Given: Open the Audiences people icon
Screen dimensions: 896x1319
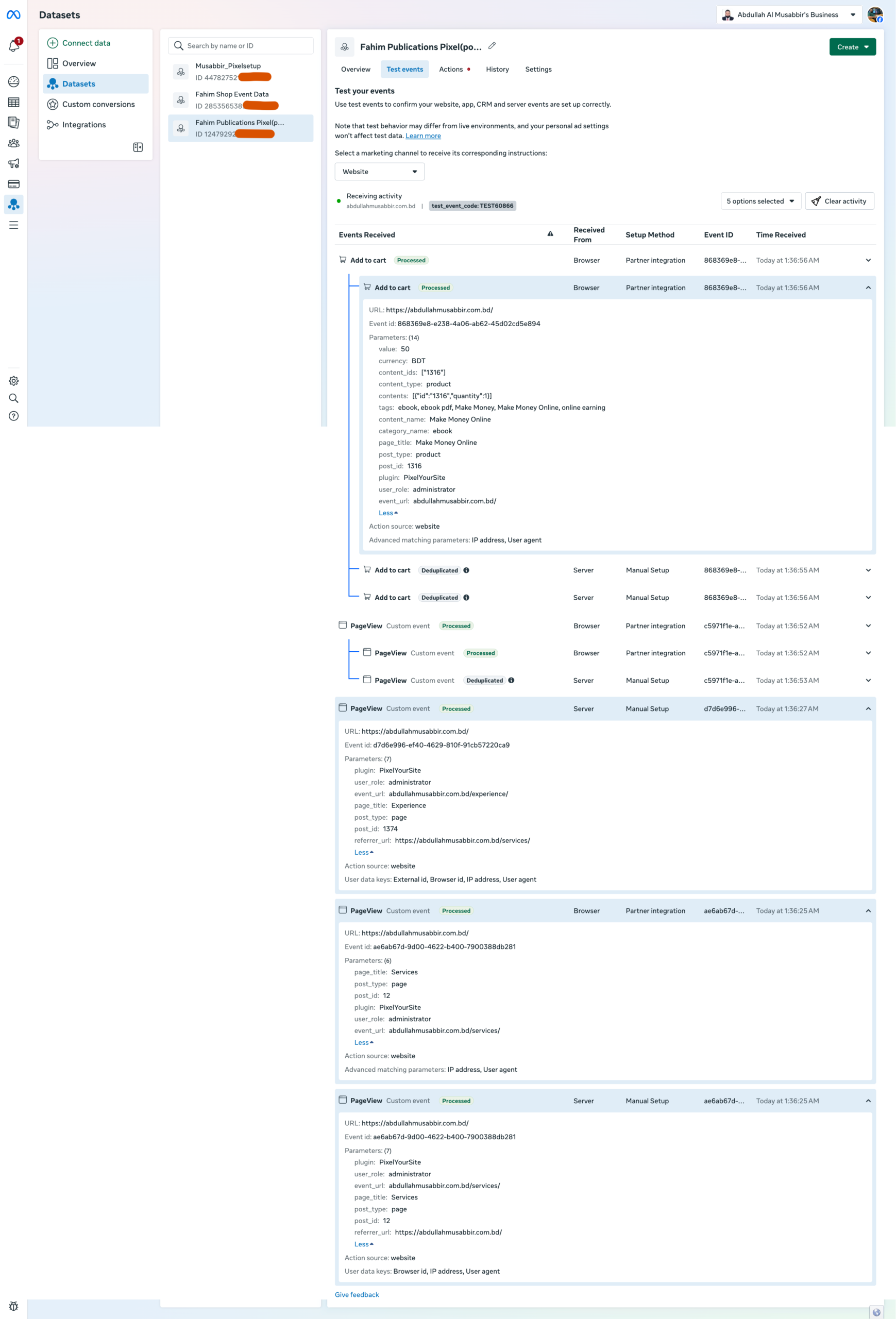Looking at the screenshot, I should (13, 143).
